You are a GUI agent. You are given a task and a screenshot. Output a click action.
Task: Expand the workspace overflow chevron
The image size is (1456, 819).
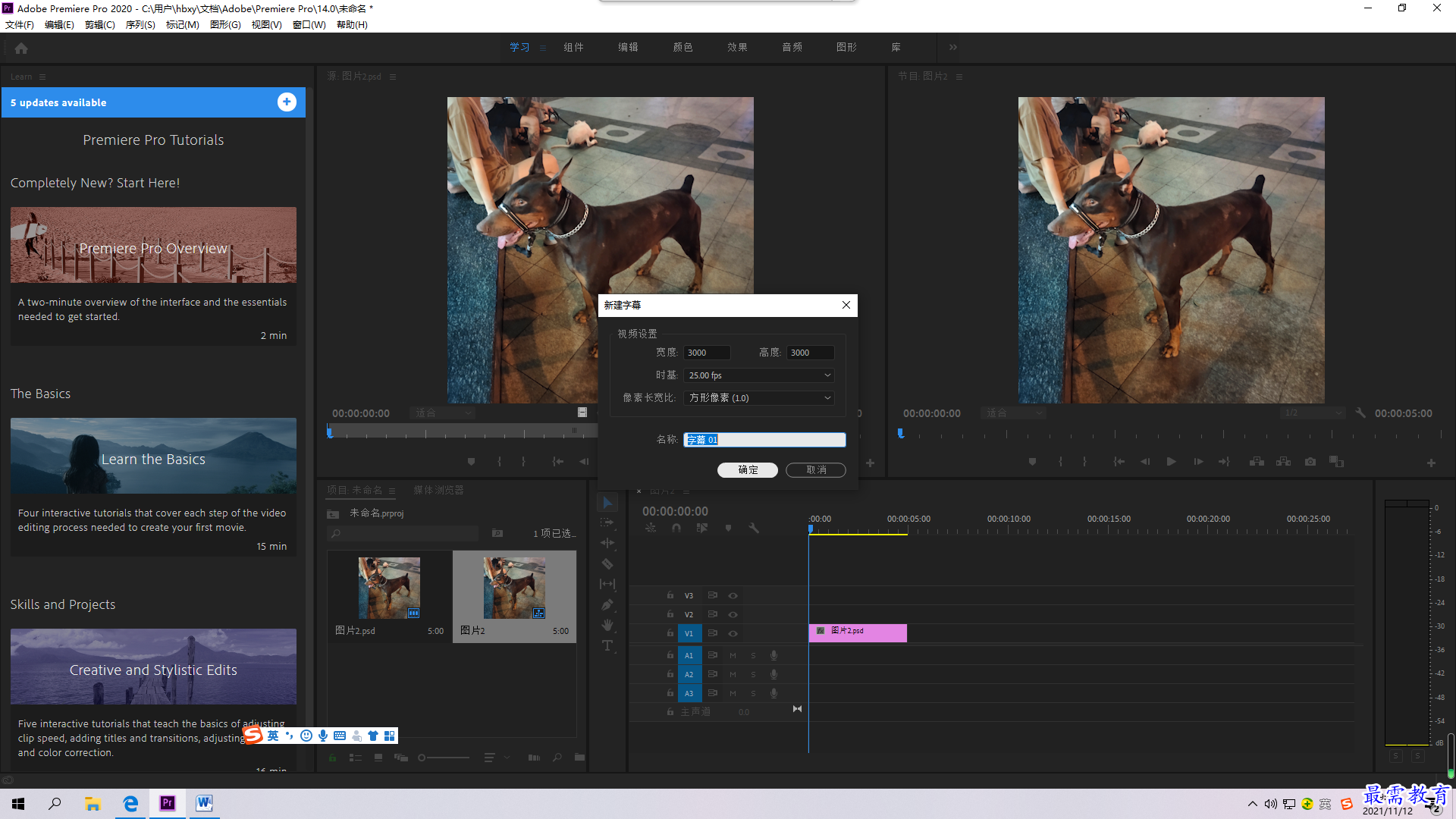pyautogui.click(x=952, y=47)
